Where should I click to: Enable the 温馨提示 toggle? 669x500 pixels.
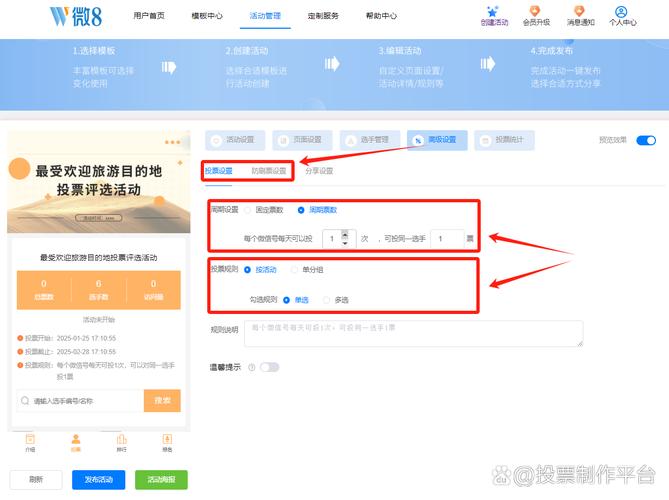(269, 367)
